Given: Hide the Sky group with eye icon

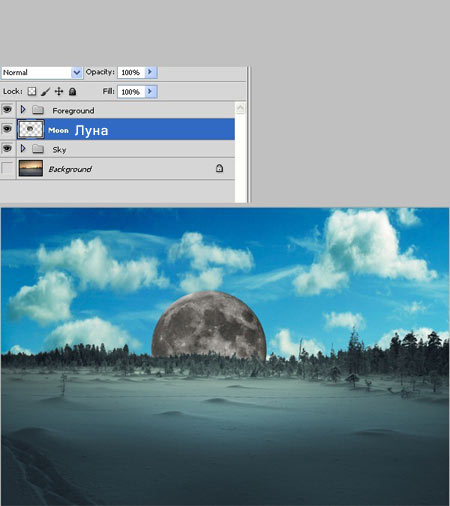Looking at the screenshot, I should [7, 148].
